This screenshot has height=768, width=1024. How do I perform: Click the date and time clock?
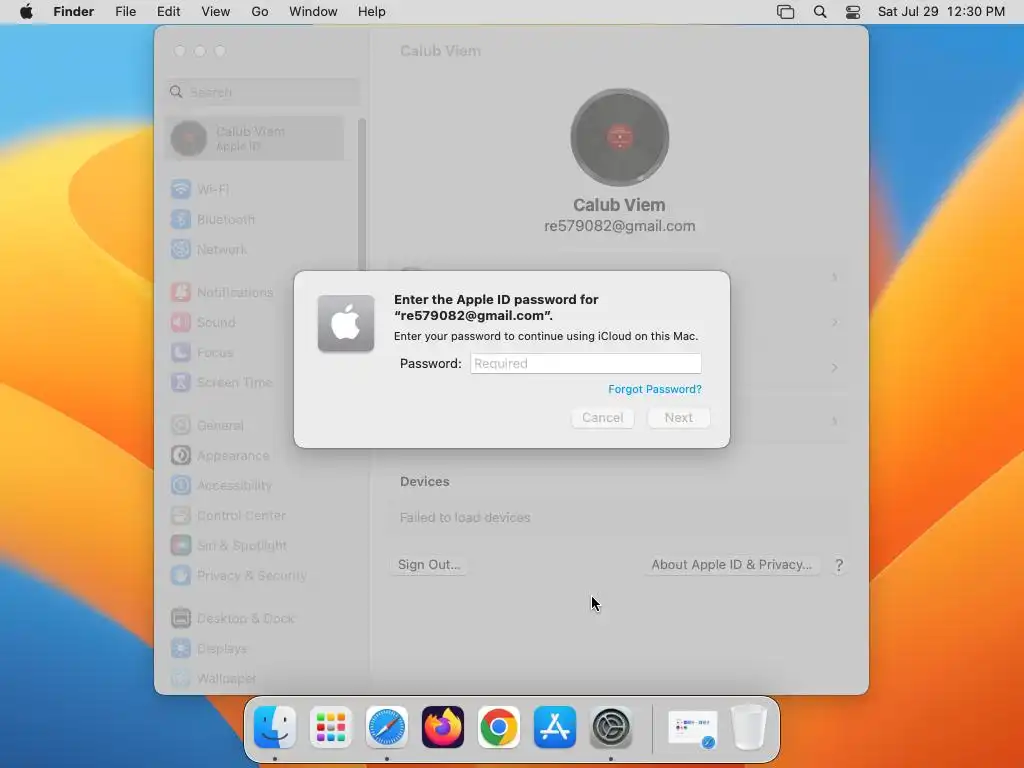941,12
